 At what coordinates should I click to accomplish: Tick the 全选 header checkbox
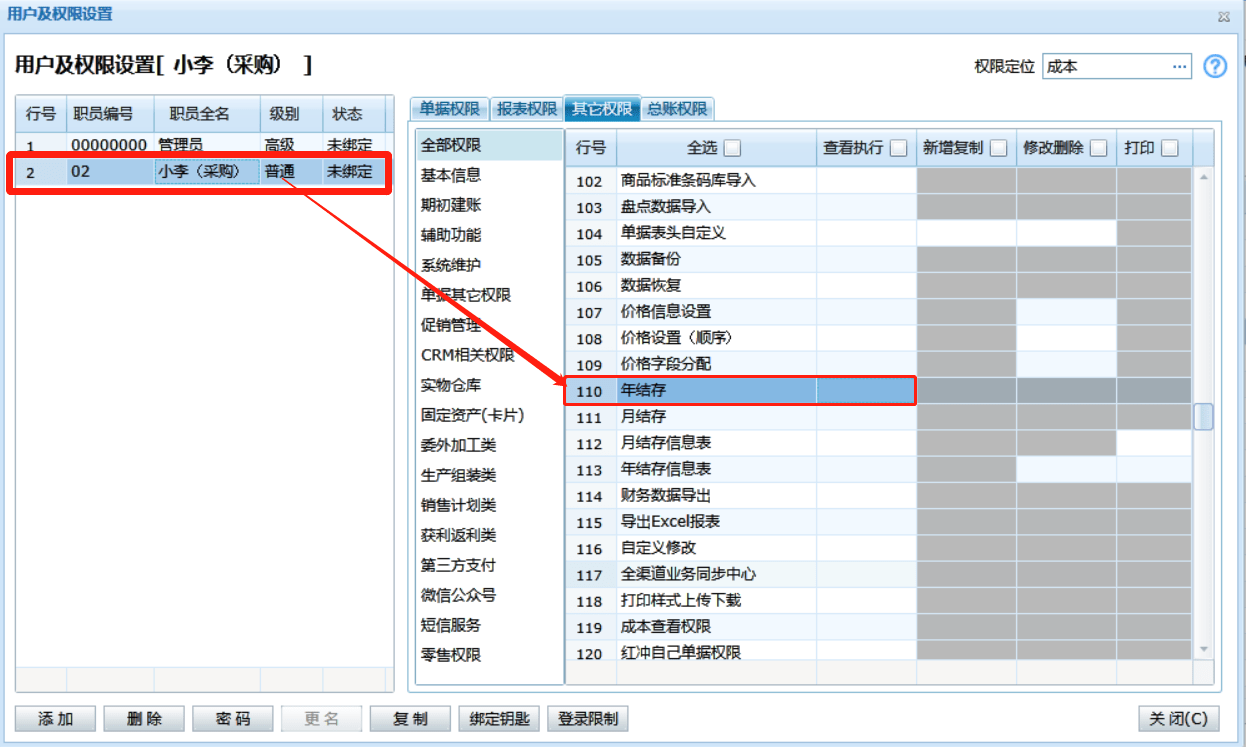click(732, 148)
